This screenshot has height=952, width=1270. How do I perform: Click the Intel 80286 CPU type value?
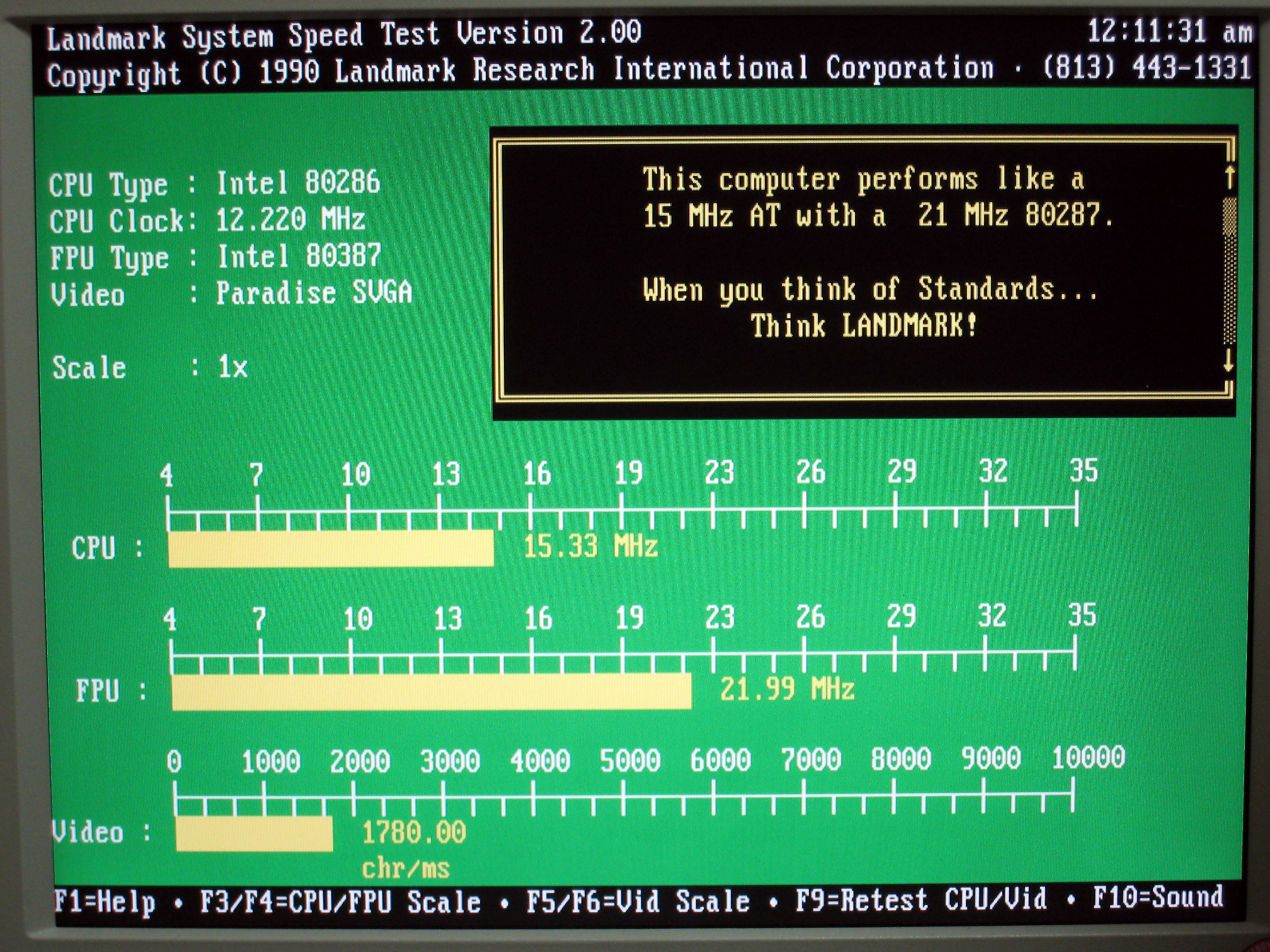click(298, 183)
